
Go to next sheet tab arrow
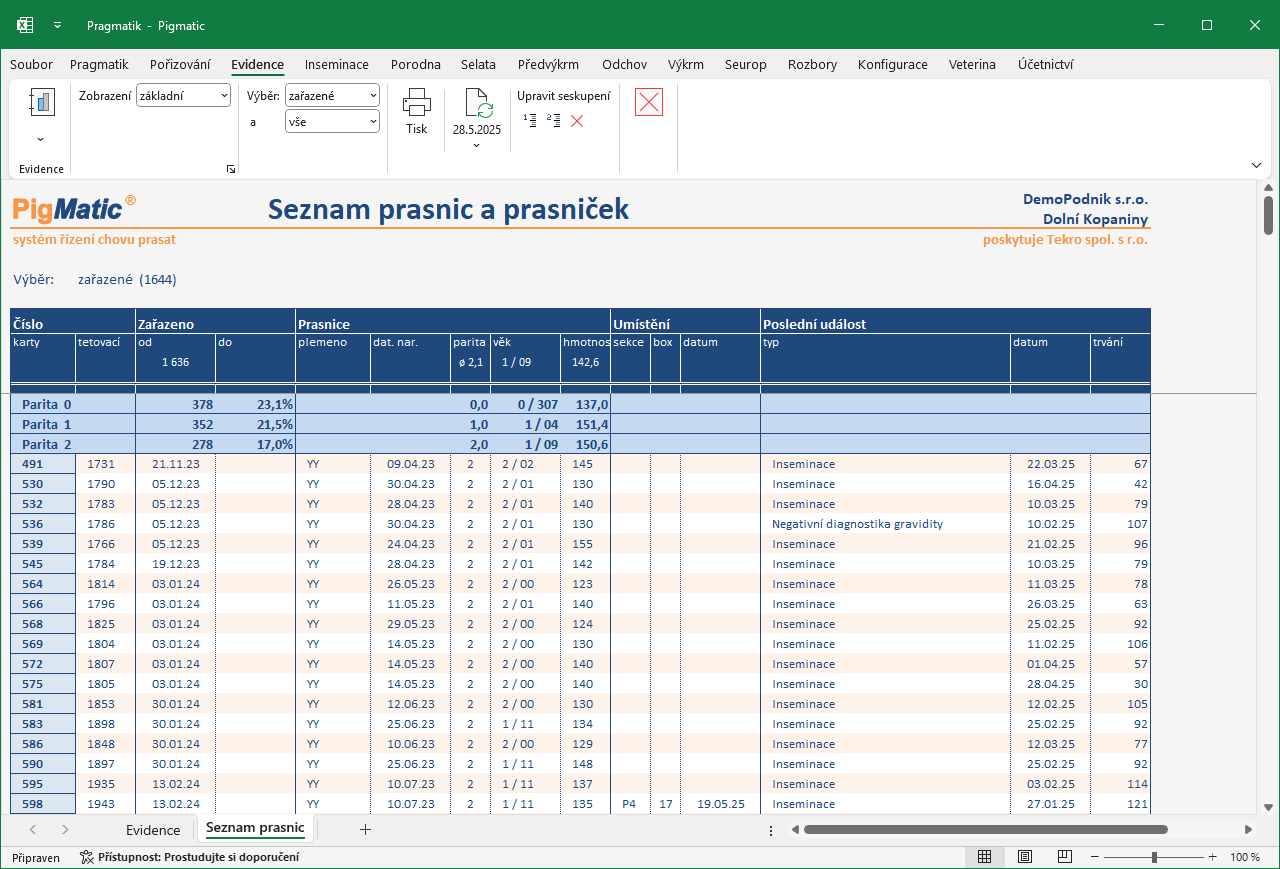(x=65, y=830)
